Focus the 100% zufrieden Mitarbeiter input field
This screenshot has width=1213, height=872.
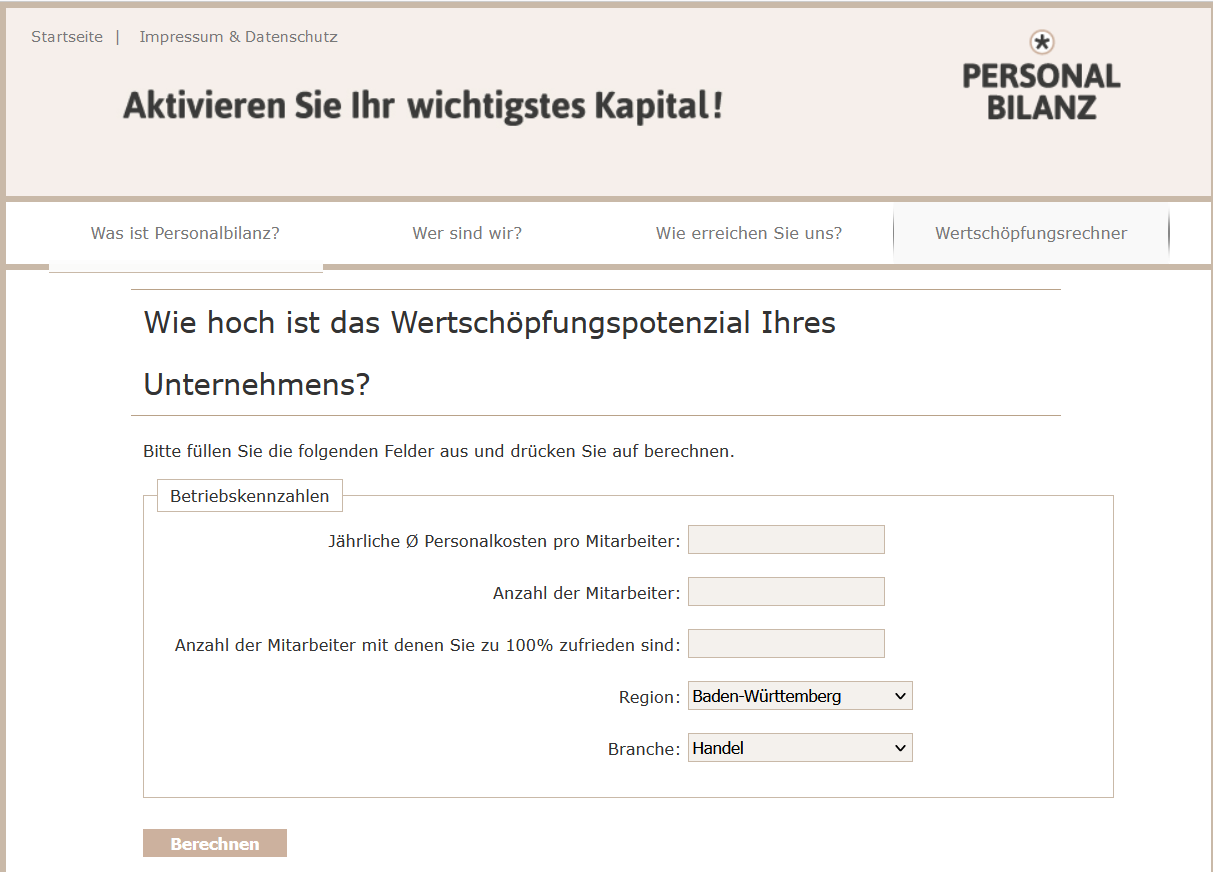(786, 644)
